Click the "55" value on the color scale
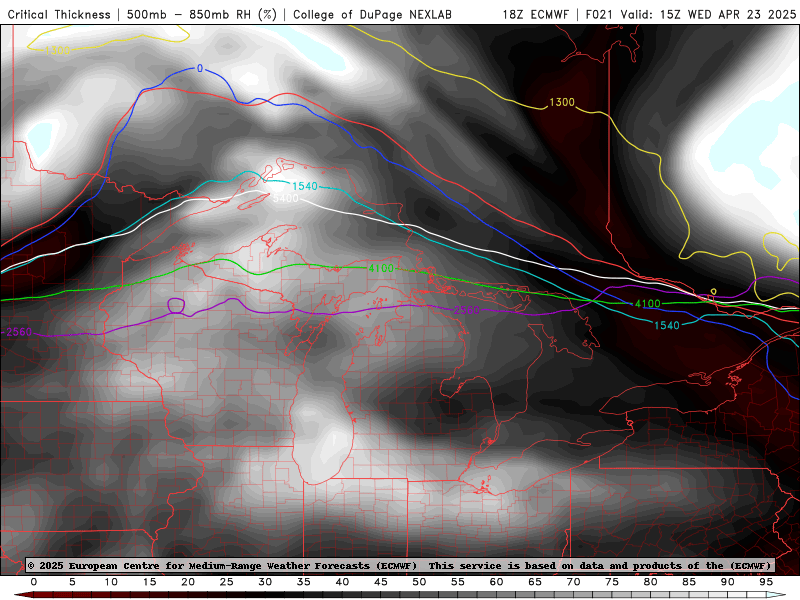 [x=458, y=582]
